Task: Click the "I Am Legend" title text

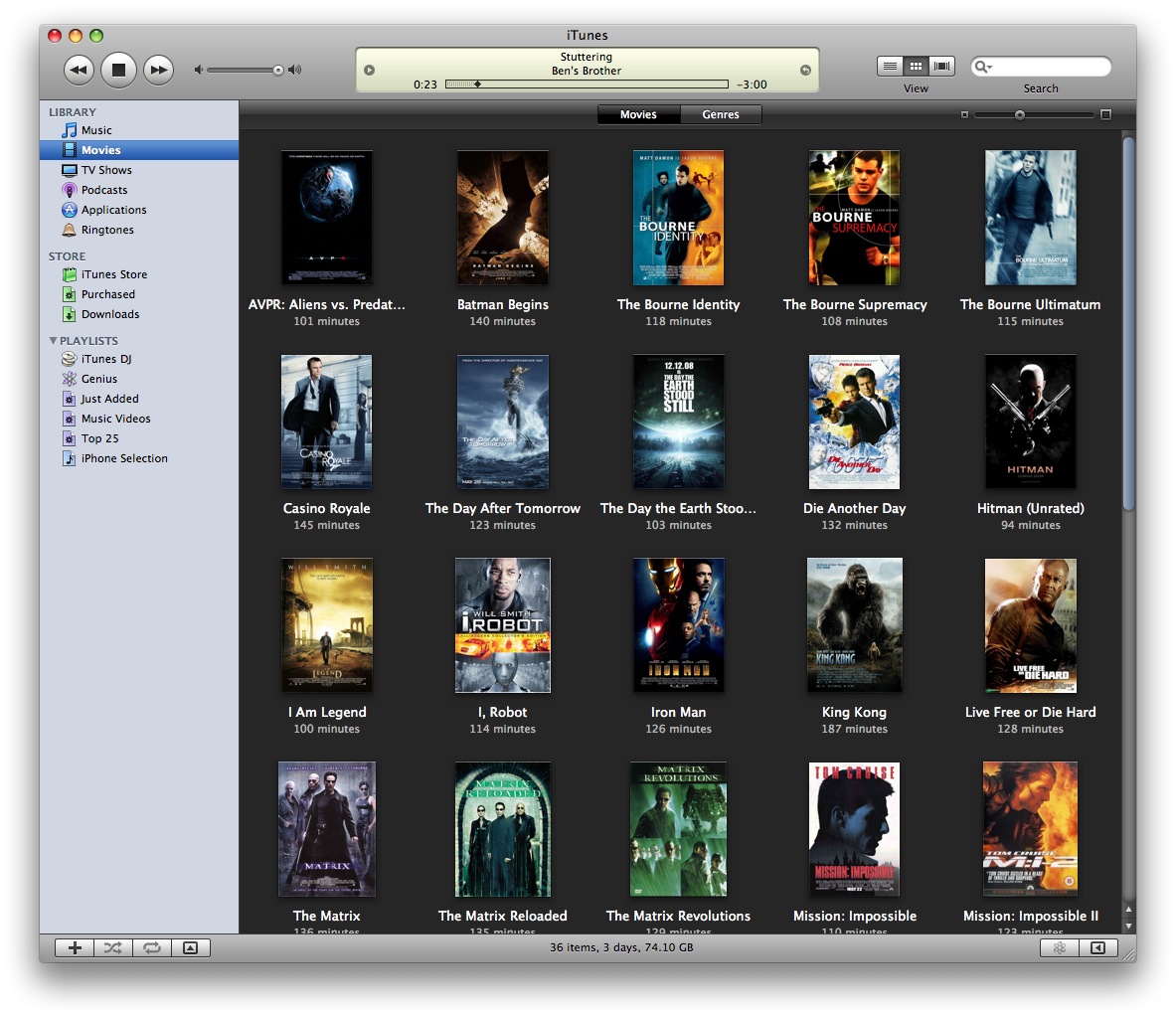Action: (x=327, y=713)
